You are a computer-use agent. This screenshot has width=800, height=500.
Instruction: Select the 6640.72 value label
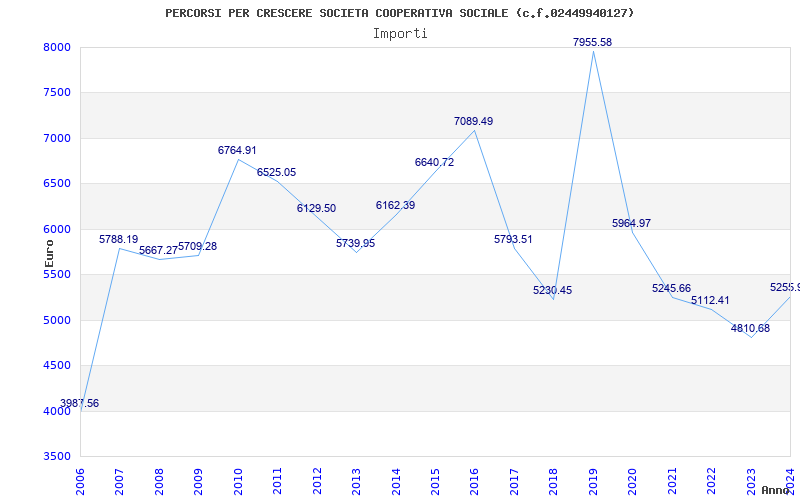click(x=434, y=163)
